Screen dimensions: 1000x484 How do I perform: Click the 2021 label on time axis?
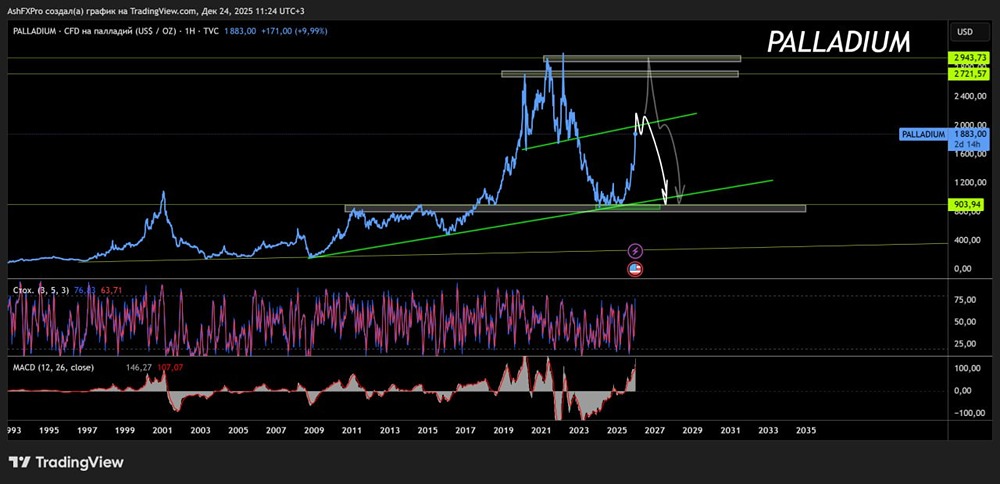[541, 430]
